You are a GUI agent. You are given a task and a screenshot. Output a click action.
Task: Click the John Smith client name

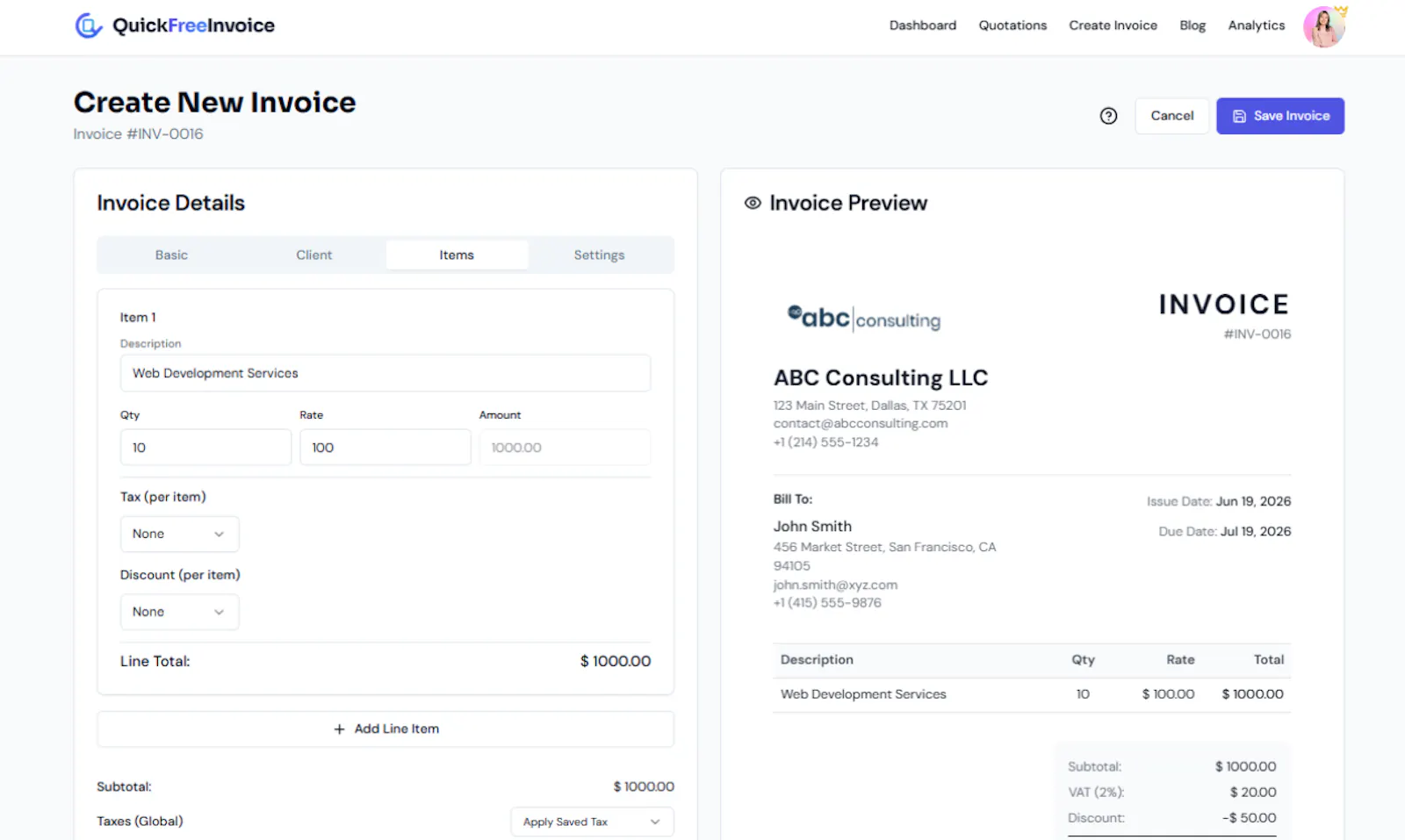[x=812, y=526]
